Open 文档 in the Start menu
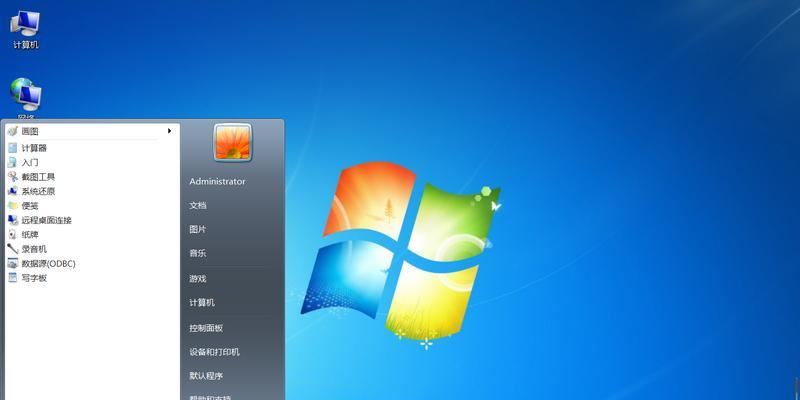The height and width of the screenshot is (400, 800). 198,206
